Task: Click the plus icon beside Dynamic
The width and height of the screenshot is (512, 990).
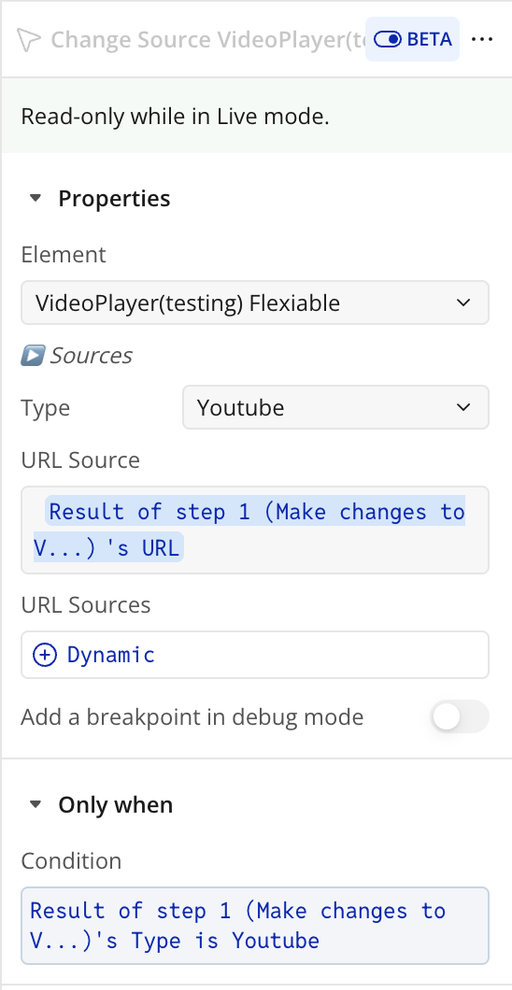Action: 44,655
